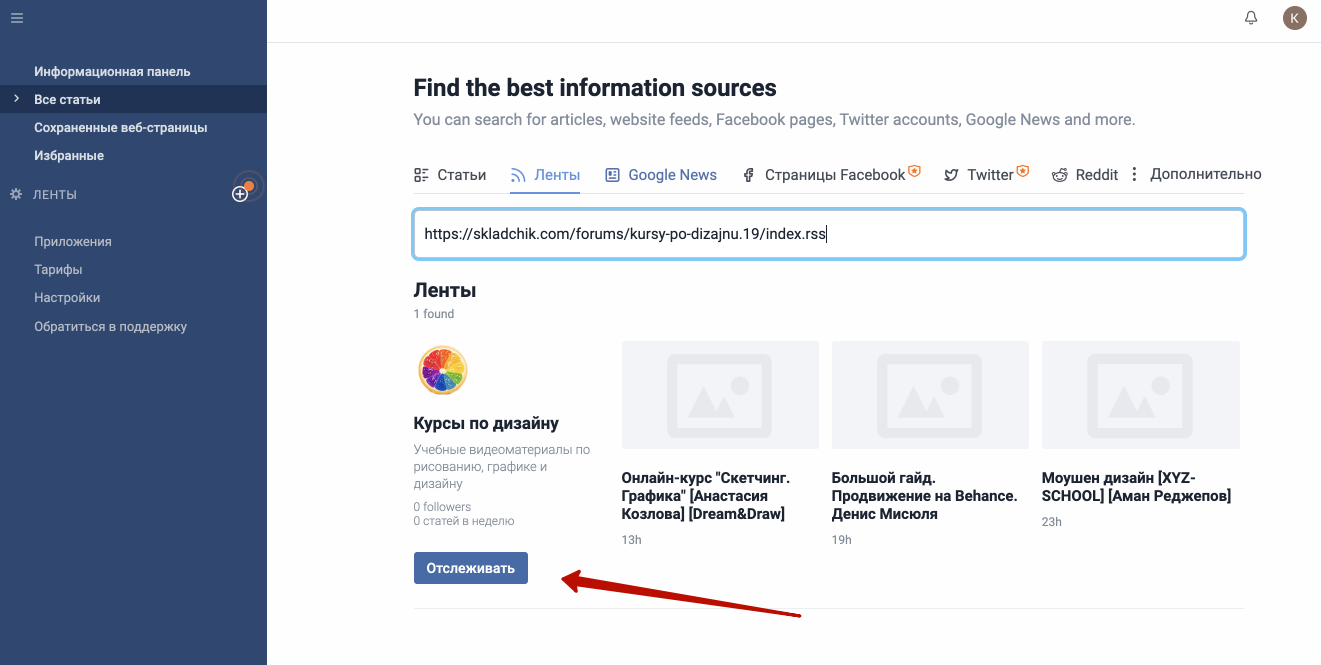This screenshot has height=665, width=1321.
Task: Open the user profile avatar
Action: (1295, 18)
